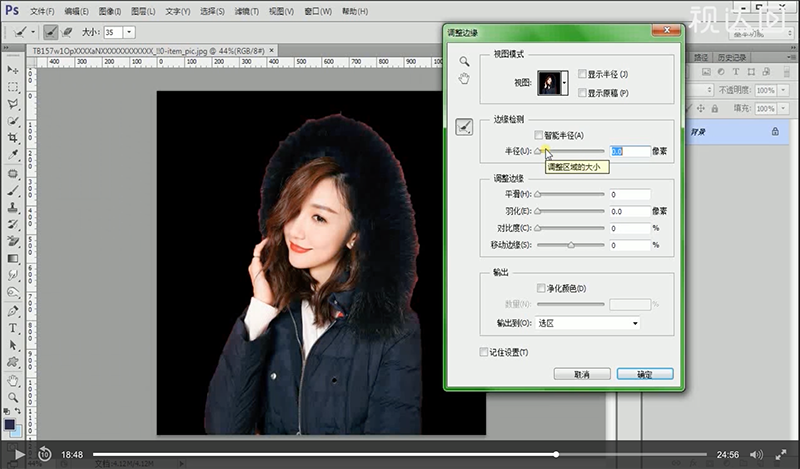Select the Move tool in the toolbox
Screen dimensions: 800x469
click(13, 70)
